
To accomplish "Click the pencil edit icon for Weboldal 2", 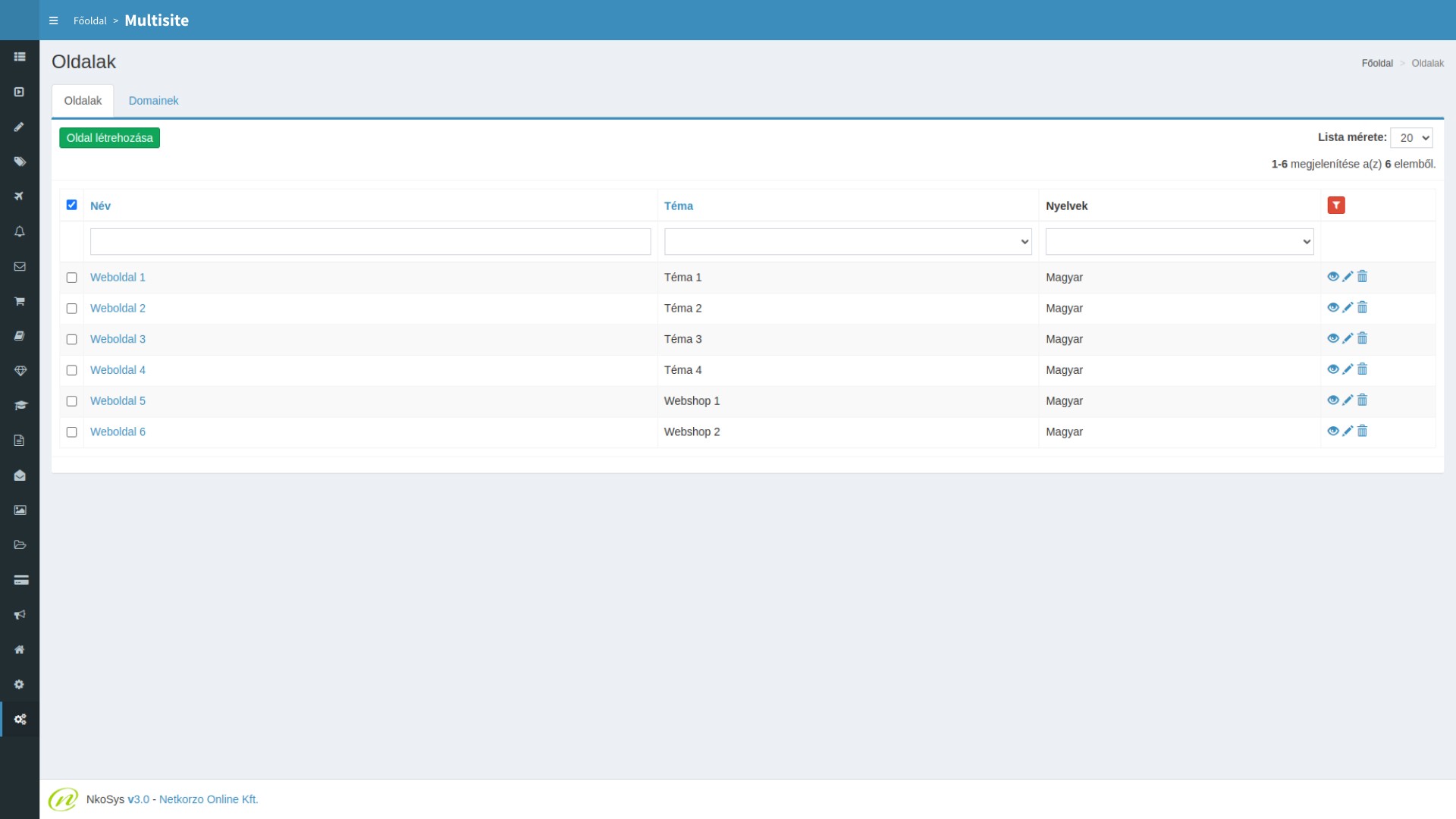I will point(1347,308).
